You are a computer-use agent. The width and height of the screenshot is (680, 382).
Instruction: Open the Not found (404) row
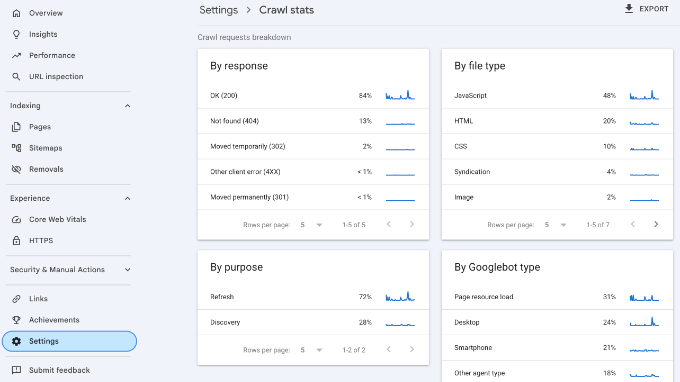313,121
